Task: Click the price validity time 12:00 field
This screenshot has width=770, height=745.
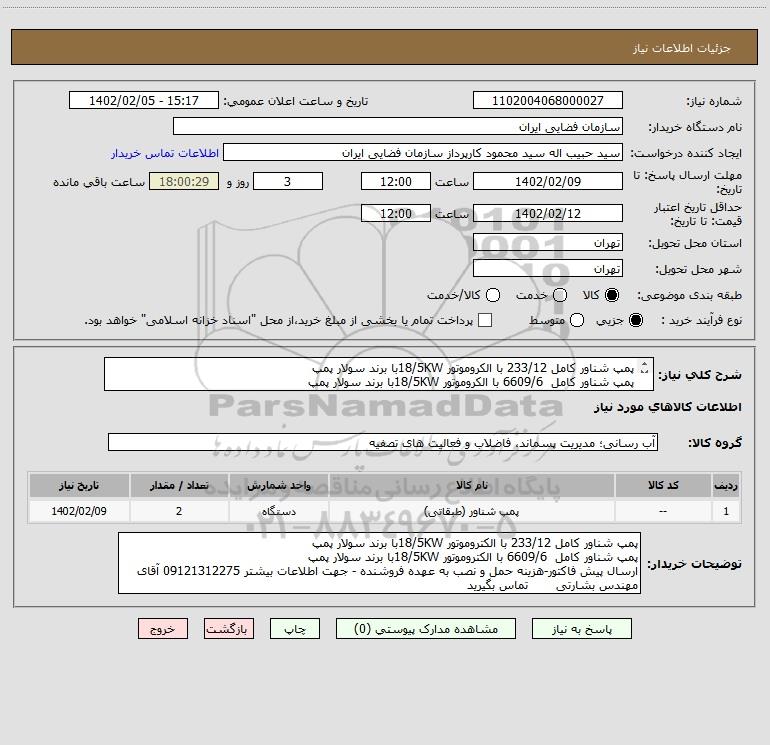Action: [x=396, y=213]
